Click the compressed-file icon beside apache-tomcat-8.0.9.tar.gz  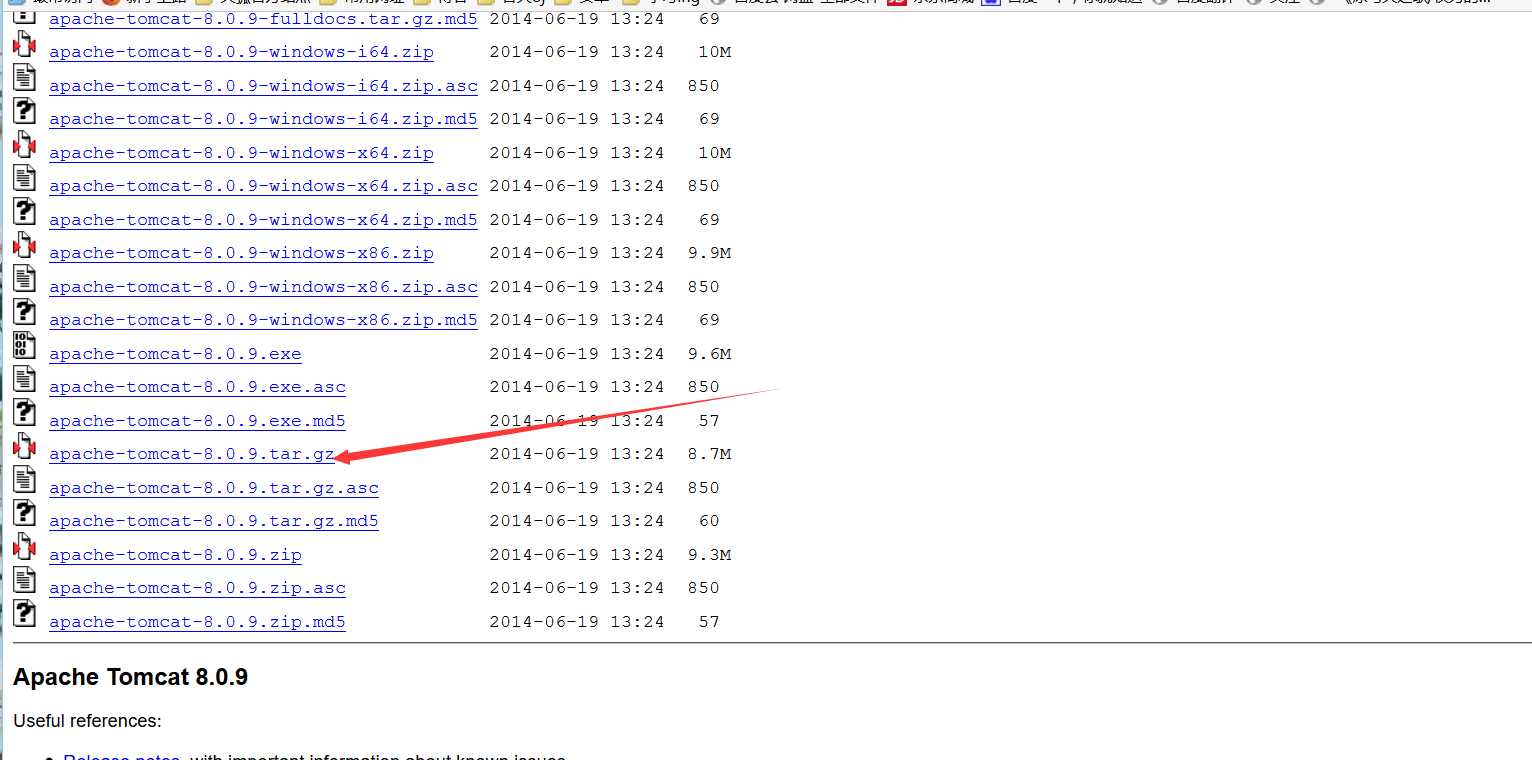click(x=24, y=447)
